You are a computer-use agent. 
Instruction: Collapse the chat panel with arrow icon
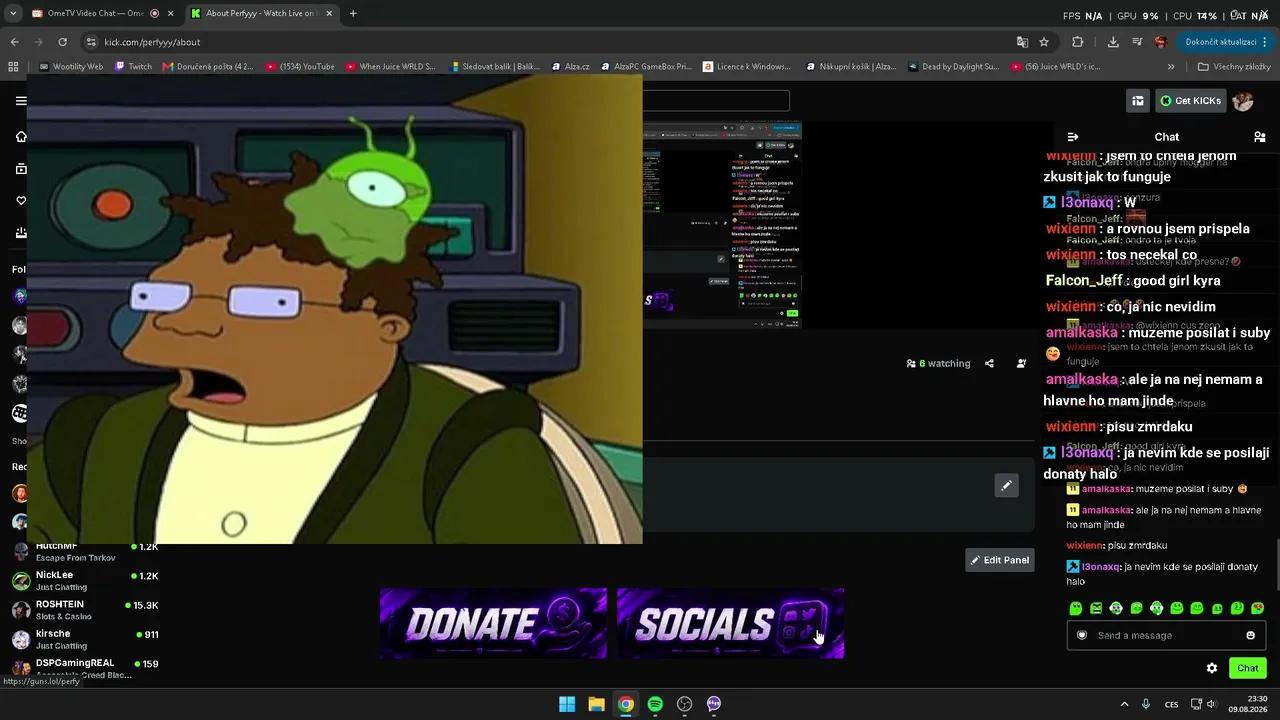coord(1073,137)
